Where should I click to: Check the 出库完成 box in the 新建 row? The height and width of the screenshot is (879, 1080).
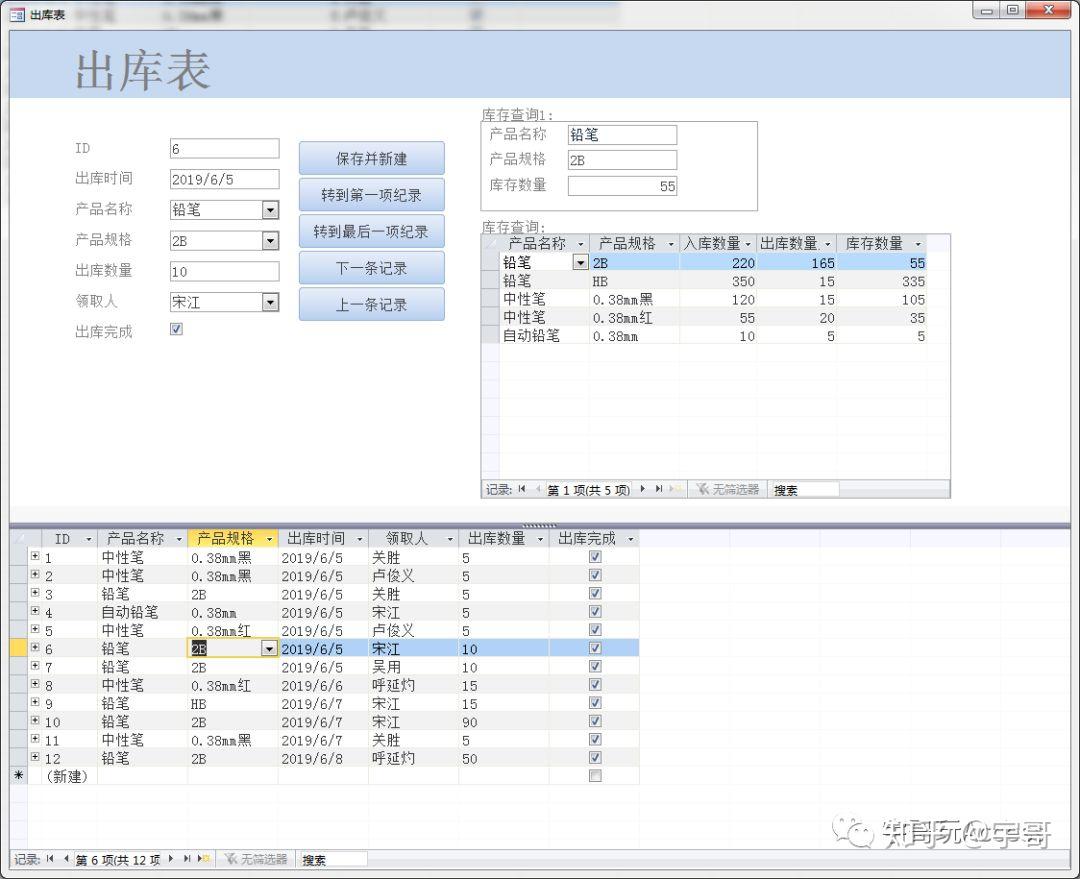[x=596, y=776]
